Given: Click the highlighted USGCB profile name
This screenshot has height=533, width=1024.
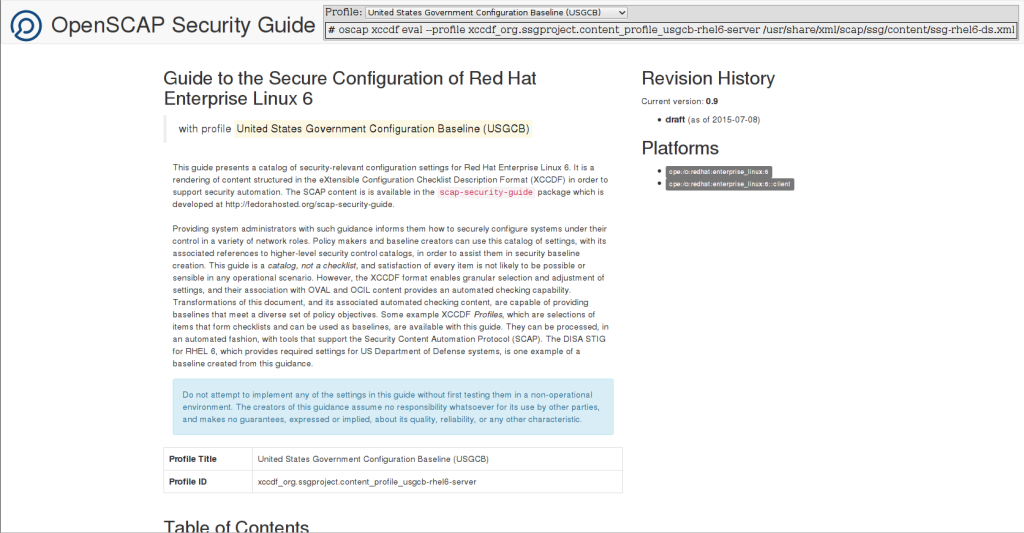Looking at the screenshot, I should [x=383, y=129].
